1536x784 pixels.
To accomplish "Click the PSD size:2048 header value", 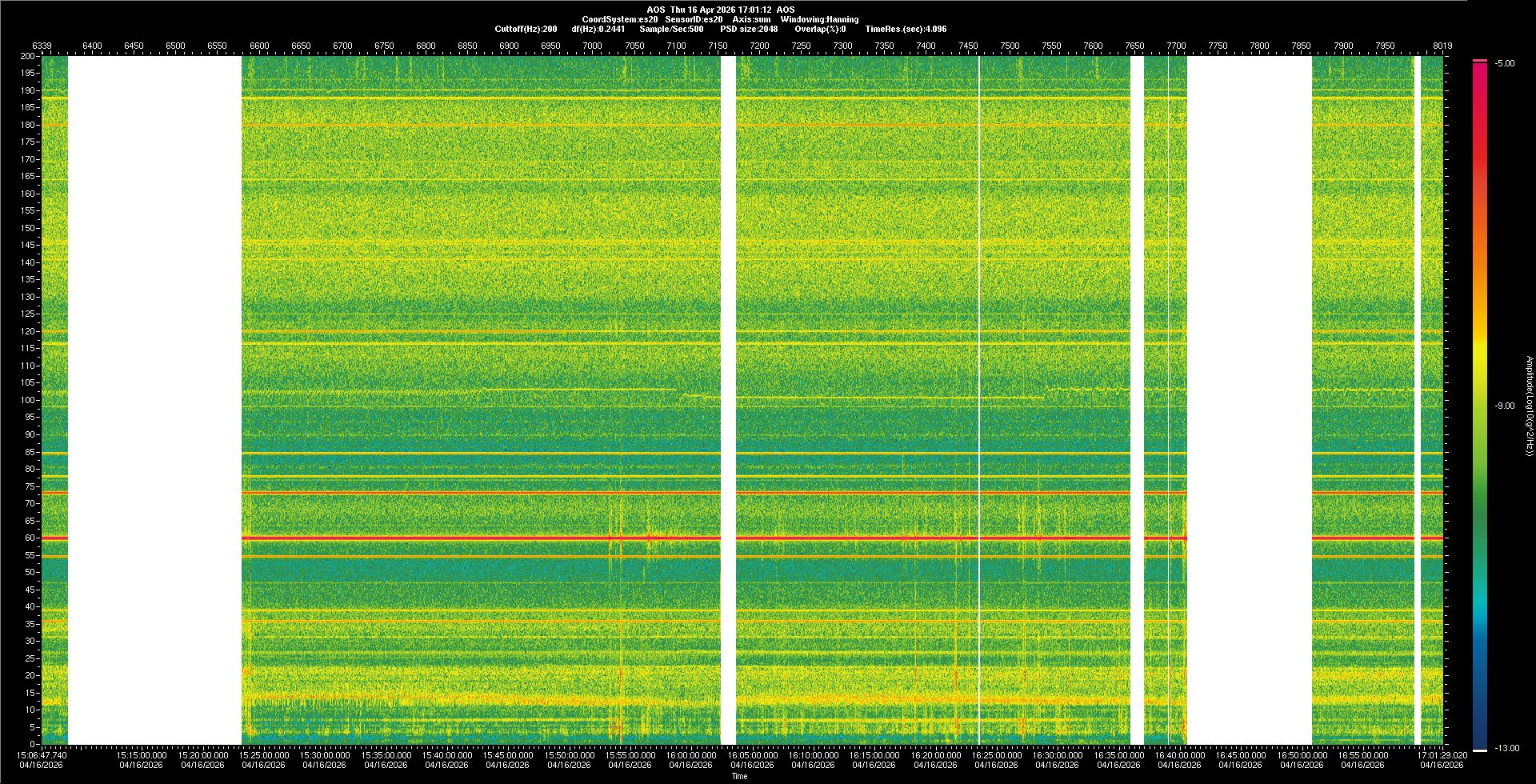I will [749, 29].
